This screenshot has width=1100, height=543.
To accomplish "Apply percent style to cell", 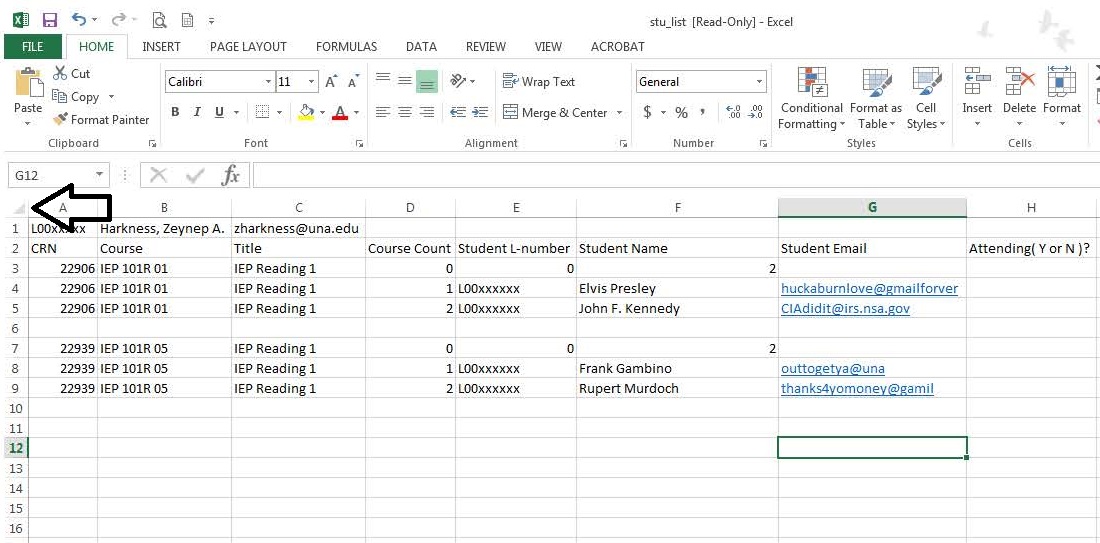I will (681, 113).
